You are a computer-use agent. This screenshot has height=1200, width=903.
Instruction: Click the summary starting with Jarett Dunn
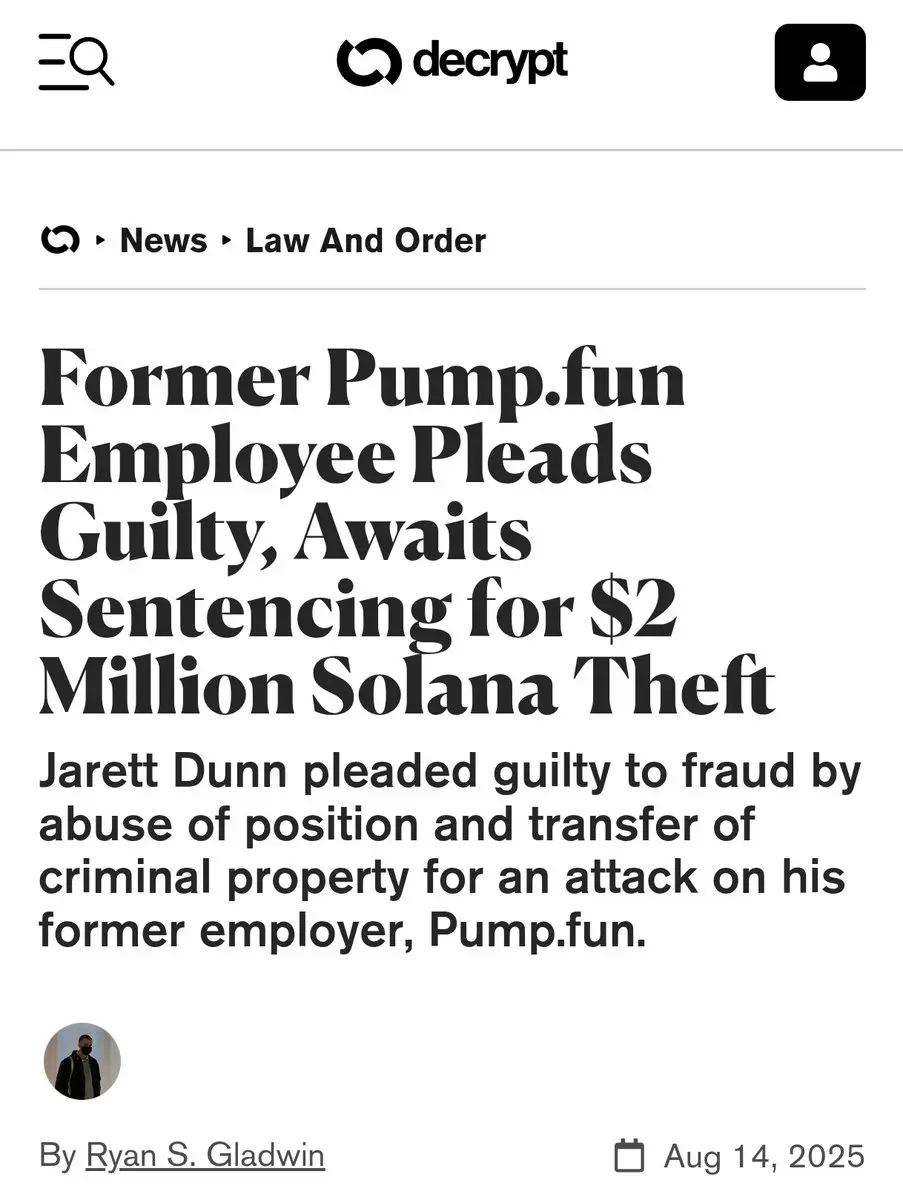click(x=450, y=851)
